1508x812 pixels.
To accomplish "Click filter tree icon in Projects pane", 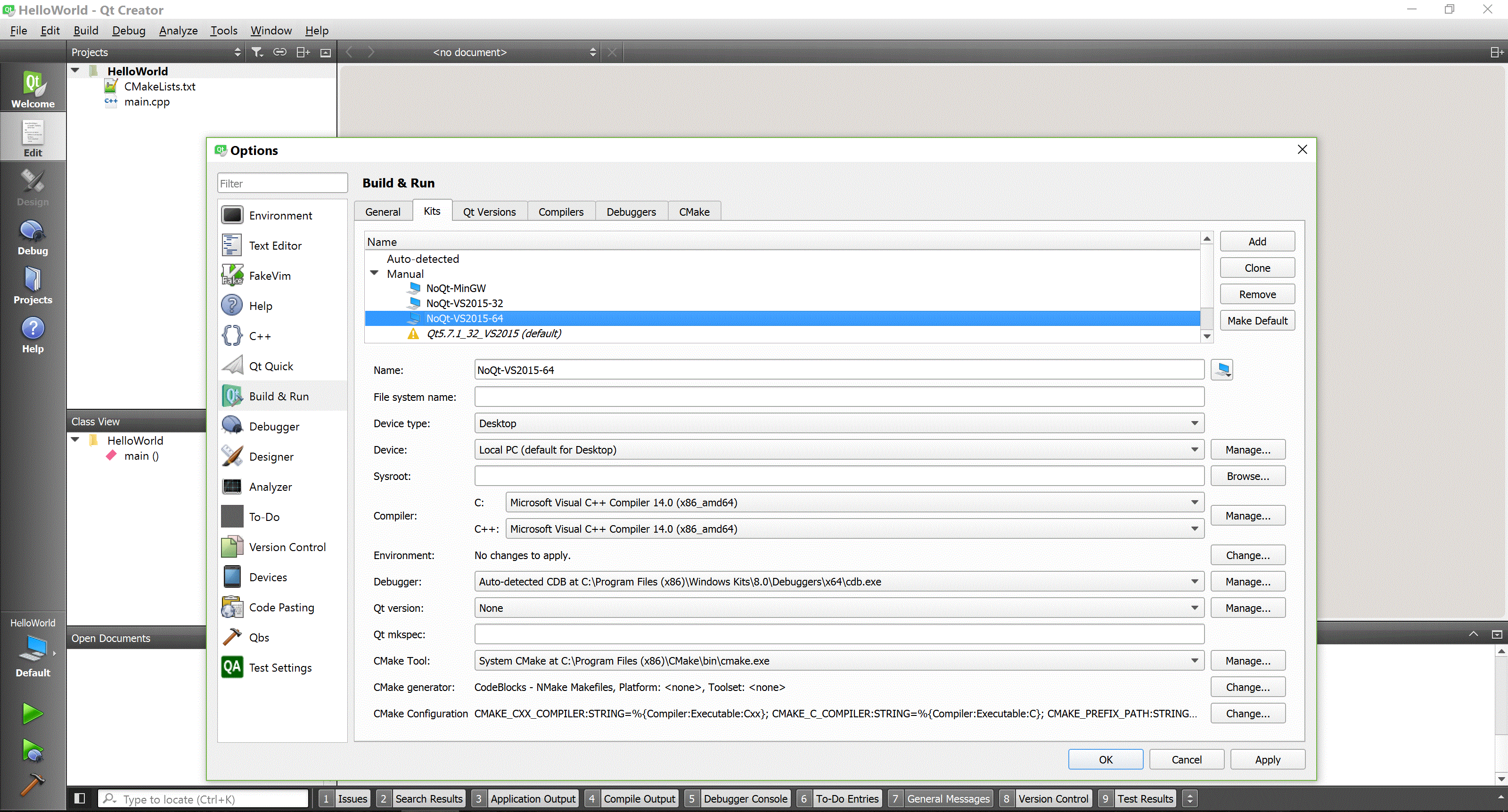I will [x=257, y=52].
